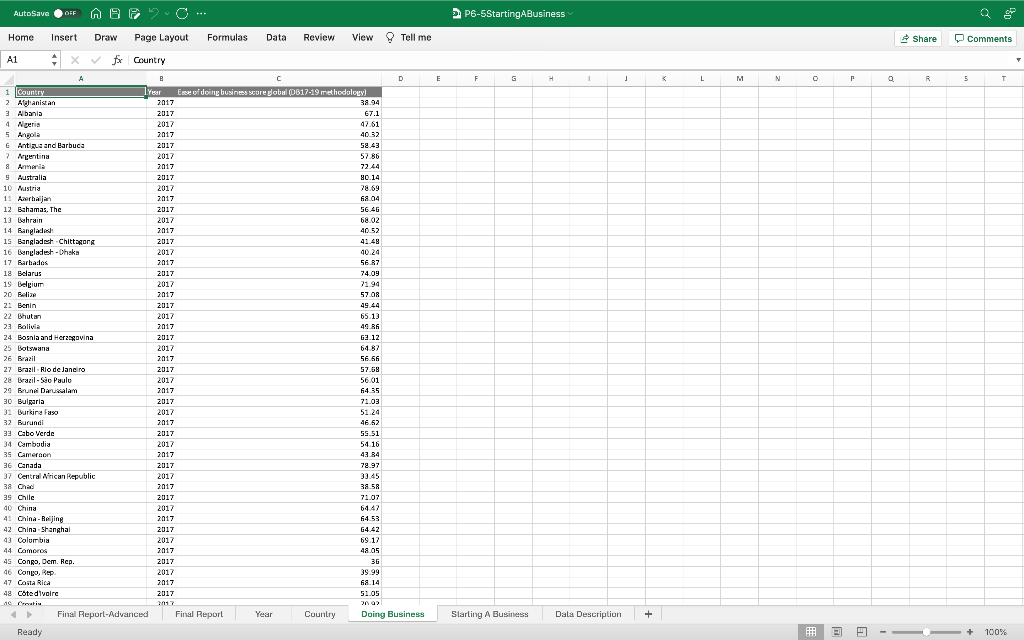The image size is (1024, 640).
Task: Click the Redo icon
Action: (182, 13)
